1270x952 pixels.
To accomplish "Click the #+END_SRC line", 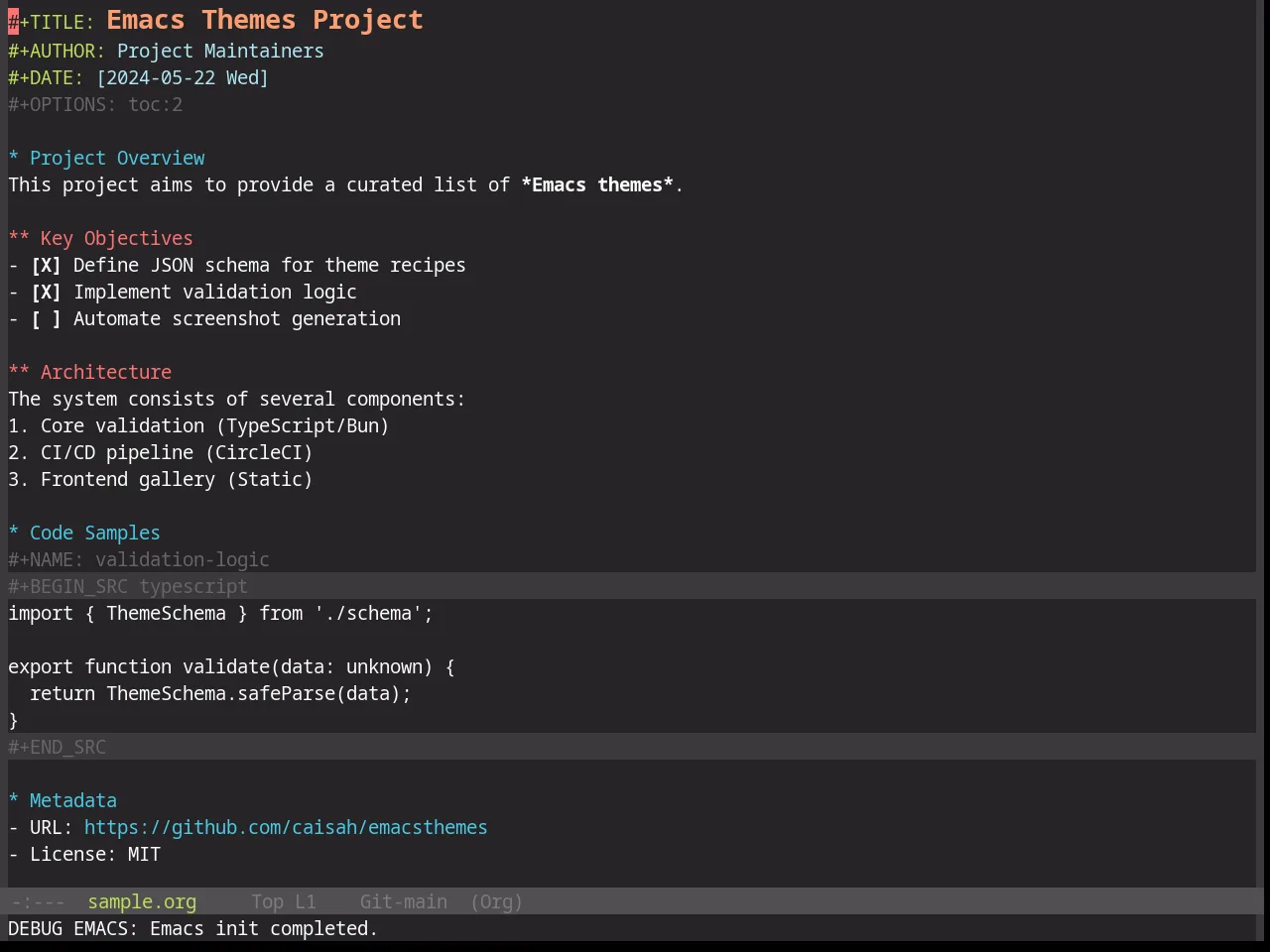I will point(57,748).
